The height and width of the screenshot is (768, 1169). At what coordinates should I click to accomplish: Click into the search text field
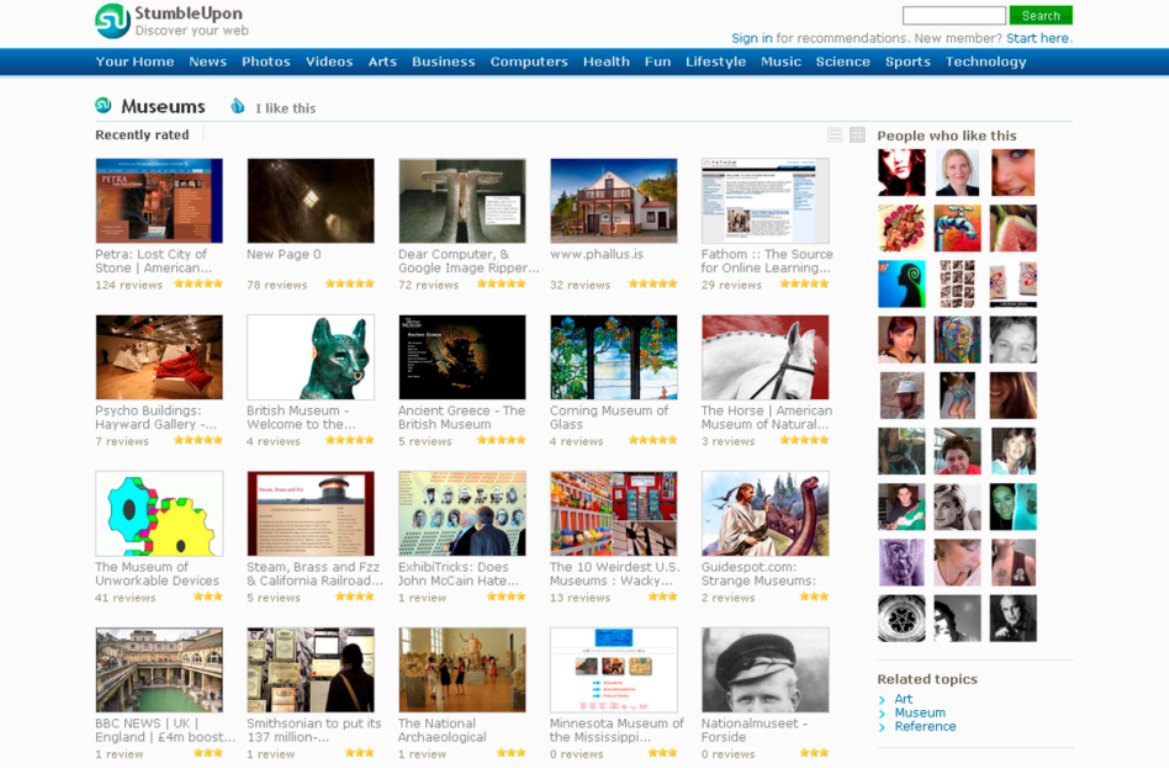click(954, 16)
